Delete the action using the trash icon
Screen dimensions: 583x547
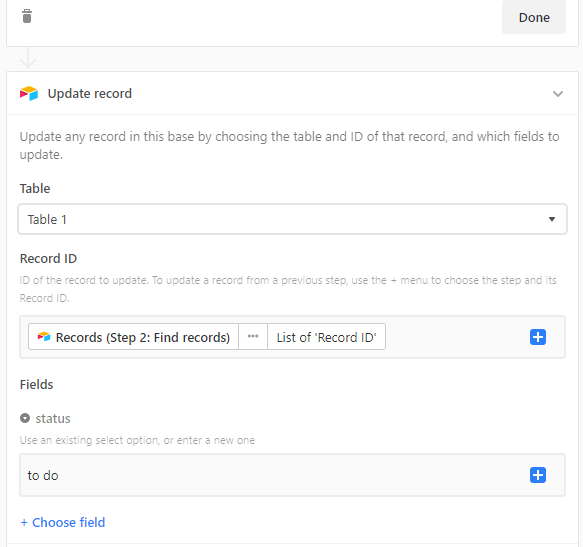[x=27, y=16]
